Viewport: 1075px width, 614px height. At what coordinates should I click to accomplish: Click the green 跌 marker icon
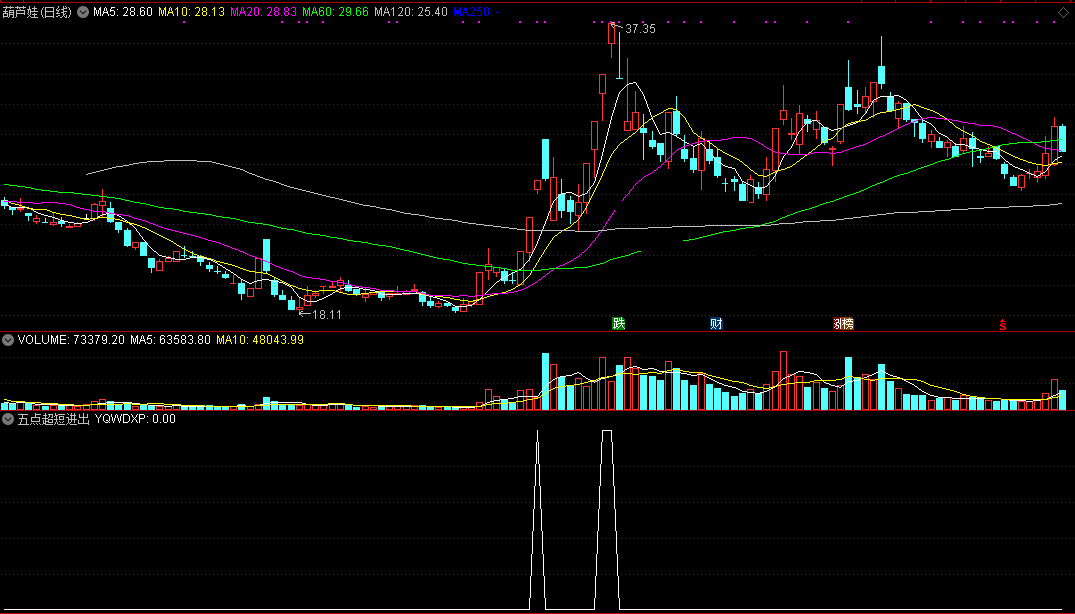point(618,323)
